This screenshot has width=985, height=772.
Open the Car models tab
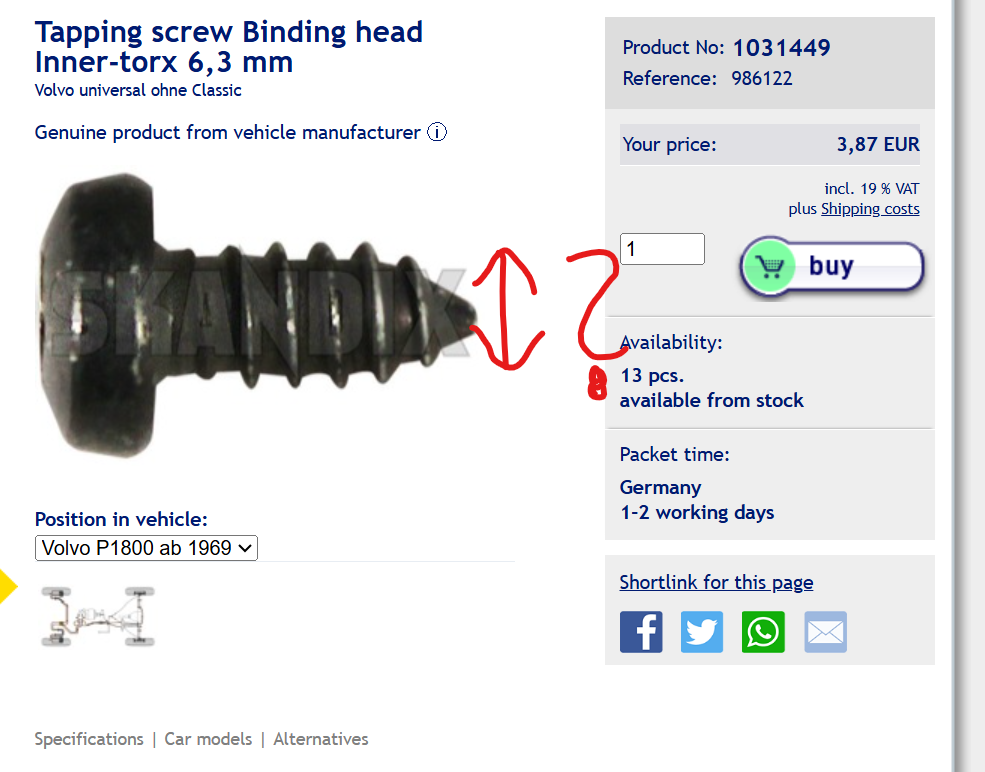point(208,739)
